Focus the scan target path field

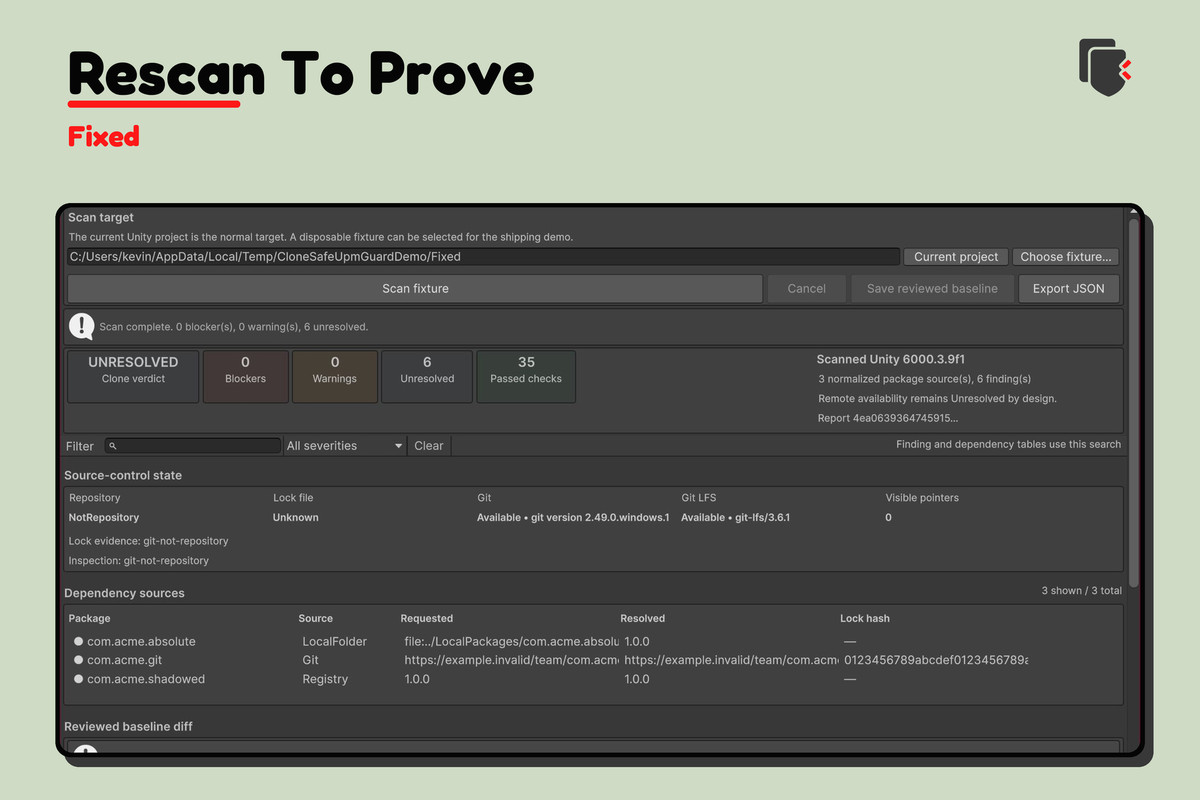click(x=483, y=257)
